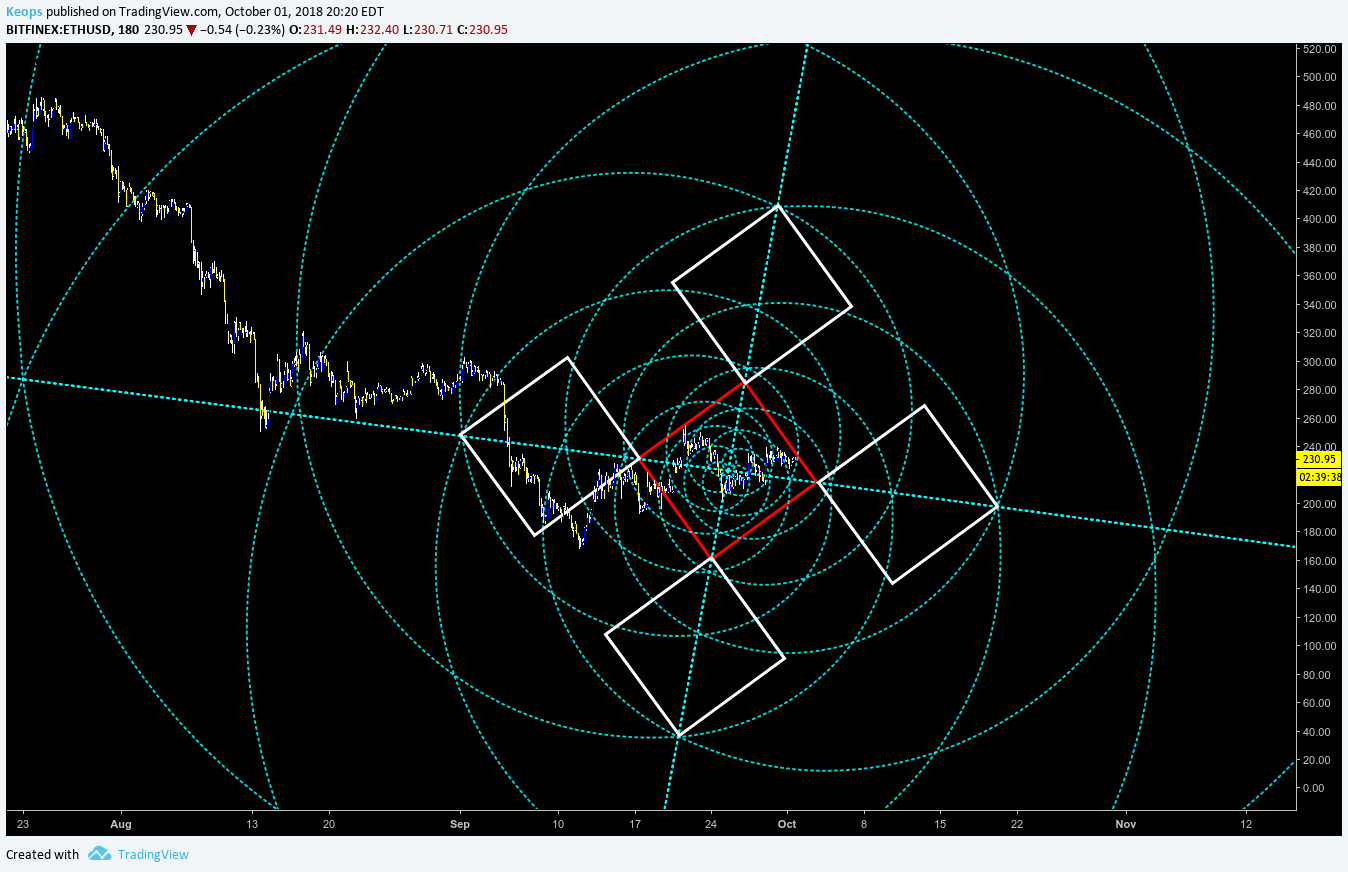
Task: Click 480.00 on the price axis
Action: [x=1318, y=106]
